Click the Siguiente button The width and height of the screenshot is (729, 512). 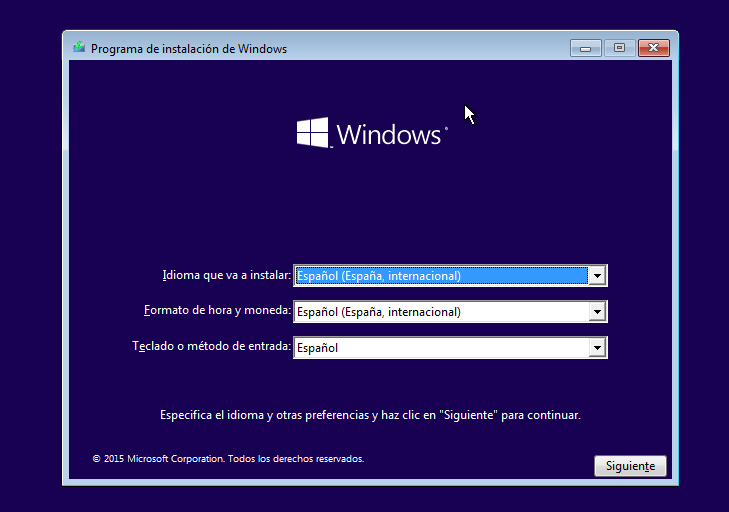[630, 466]
